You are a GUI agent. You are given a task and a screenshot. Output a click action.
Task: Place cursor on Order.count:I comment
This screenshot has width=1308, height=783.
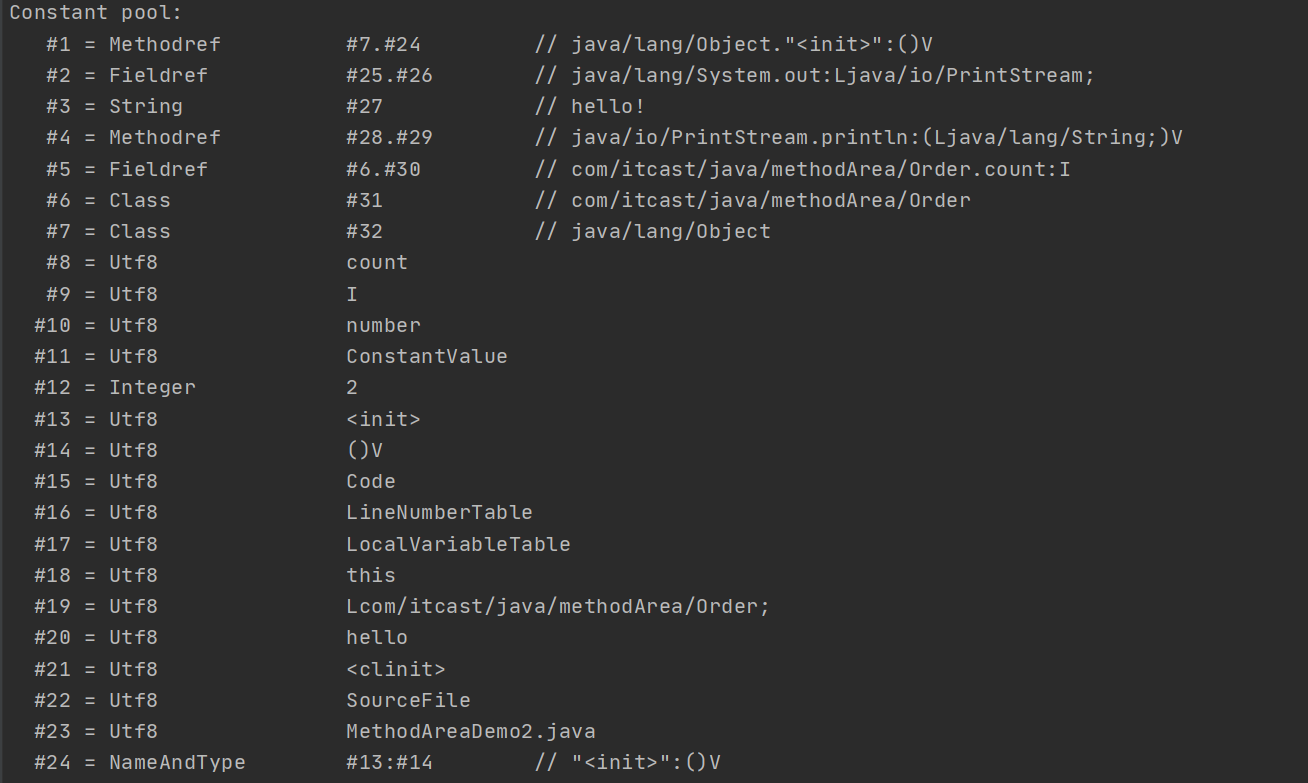click(821, 169)
